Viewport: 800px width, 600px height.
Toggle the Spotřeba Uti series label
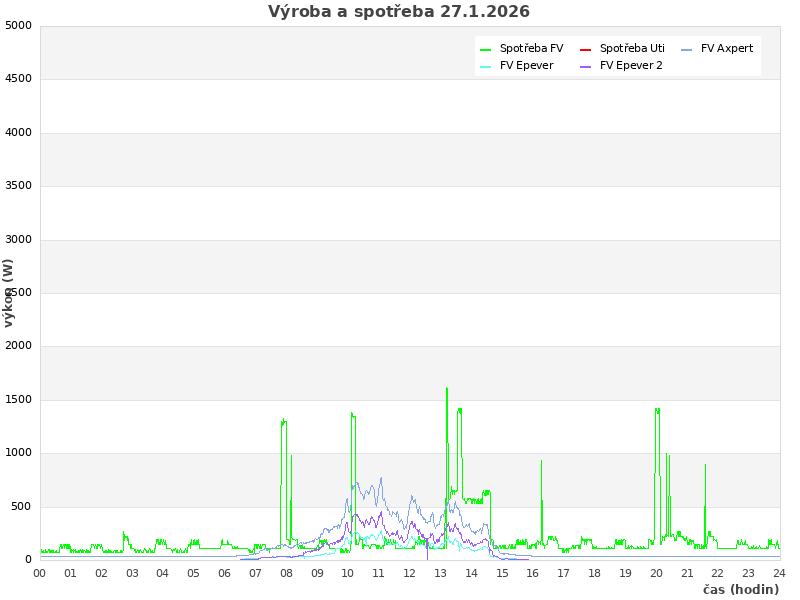point(632,48)
